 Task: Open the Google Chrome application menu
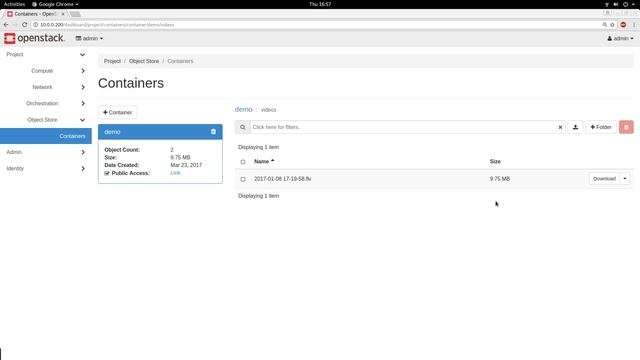55,4
